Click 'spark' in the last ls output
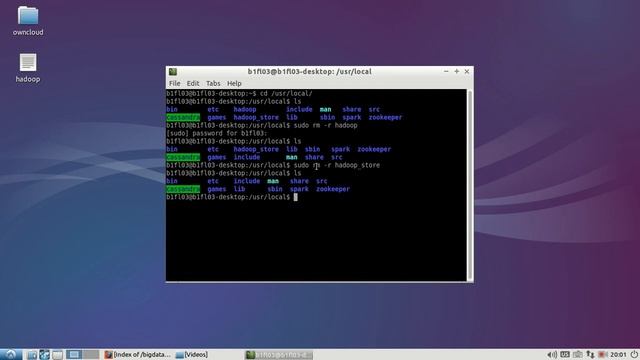Image resolution: width=640 pixels, height=360 pixels. pos(299,189)
